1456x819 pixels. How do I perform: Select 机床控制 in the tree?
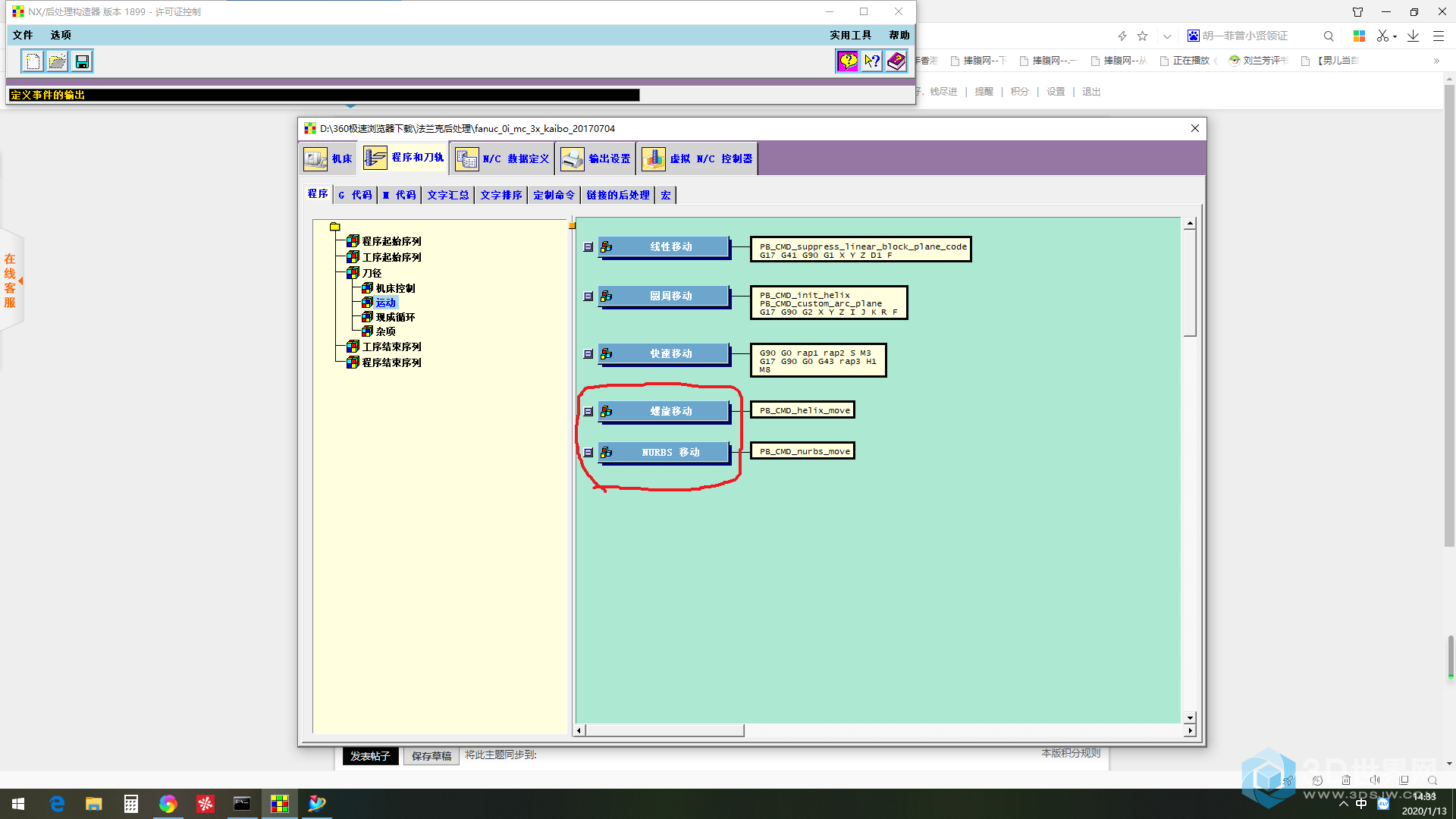(x=395, y=288)
